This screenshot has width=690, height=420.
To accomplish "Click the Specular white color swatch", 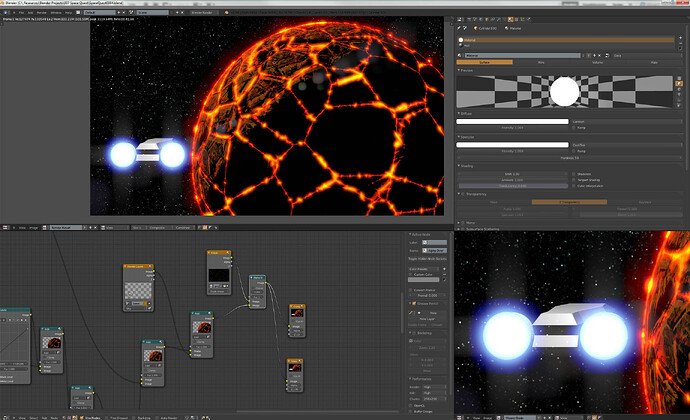I will [x=513, y=145].
